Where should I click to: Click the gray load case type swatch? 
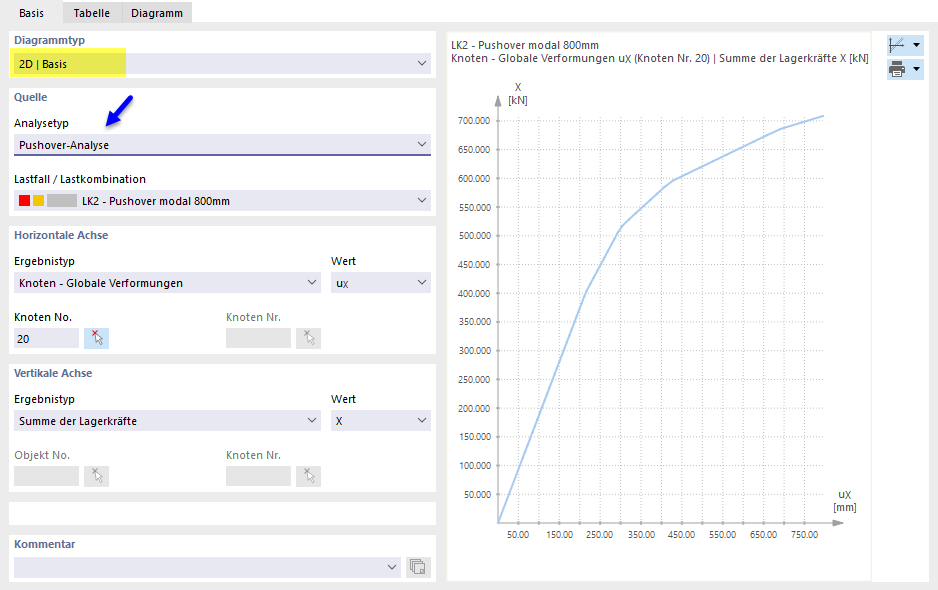point(62,200)
